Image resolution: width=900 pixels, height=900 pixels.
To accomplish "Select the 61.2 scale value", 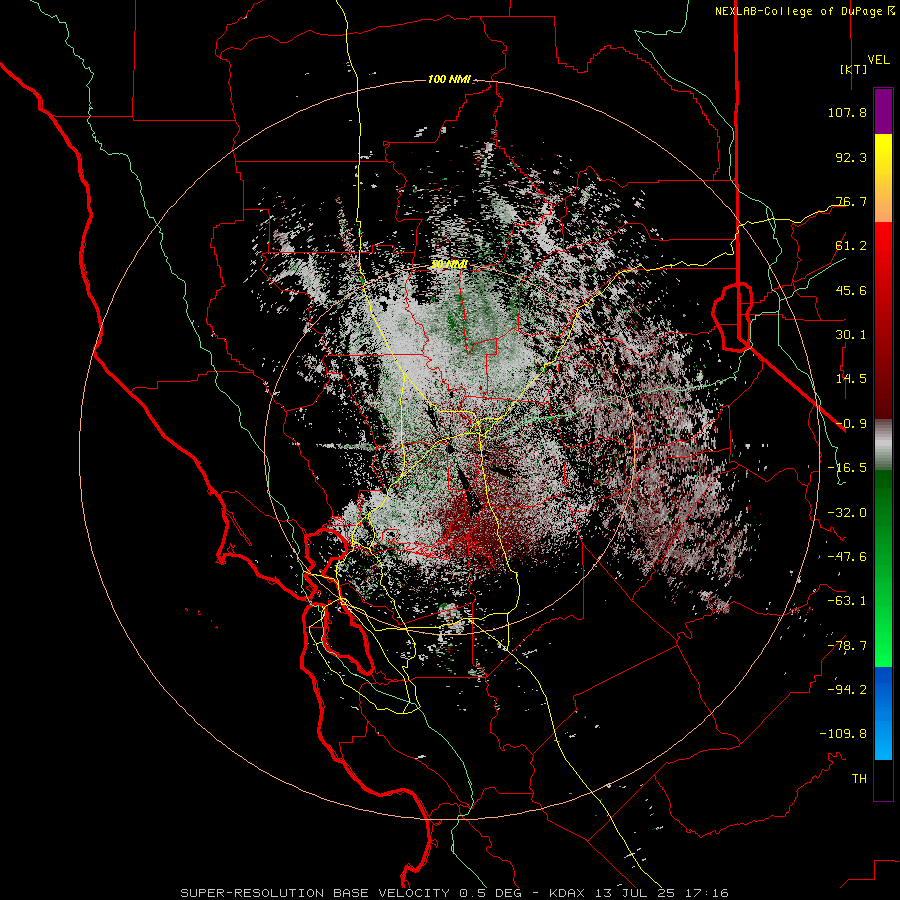I will coord(851,246).
